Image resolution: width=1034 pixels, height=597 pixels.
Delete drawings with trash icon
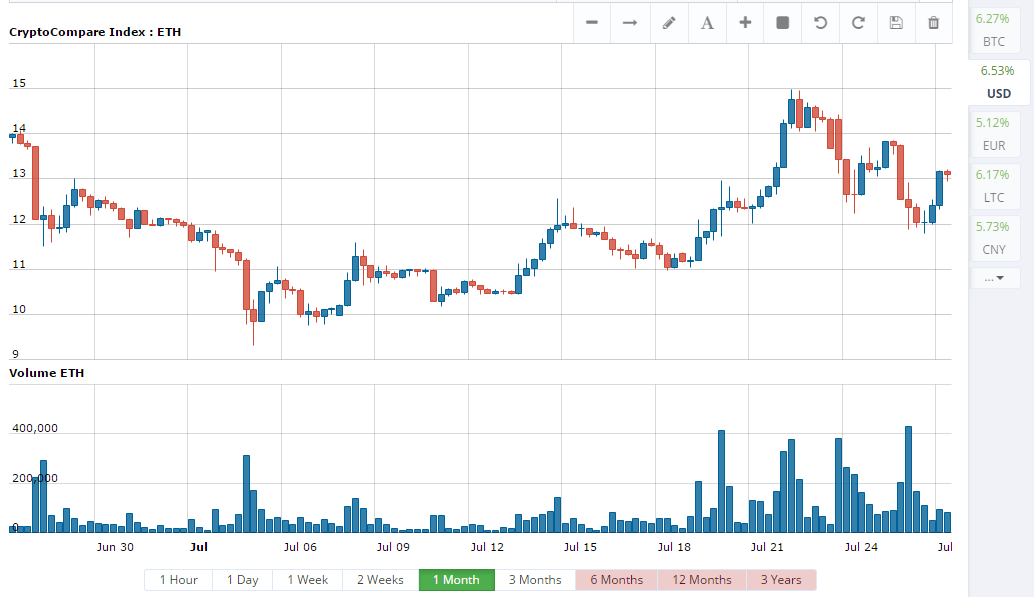pos(933,22)
